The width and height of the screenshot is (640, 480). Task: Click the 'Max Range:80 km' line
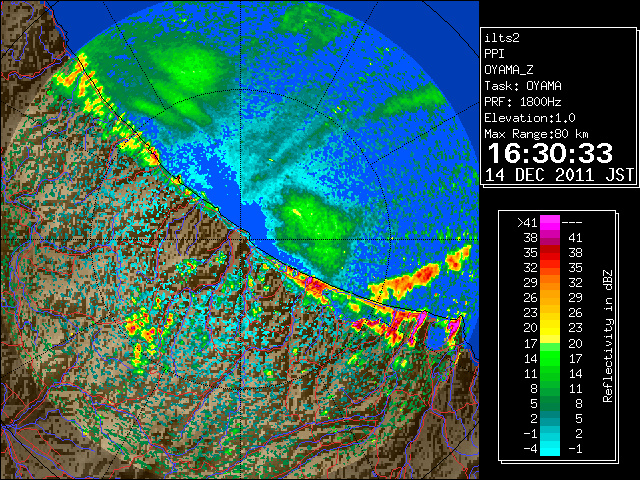pos(536,134)
